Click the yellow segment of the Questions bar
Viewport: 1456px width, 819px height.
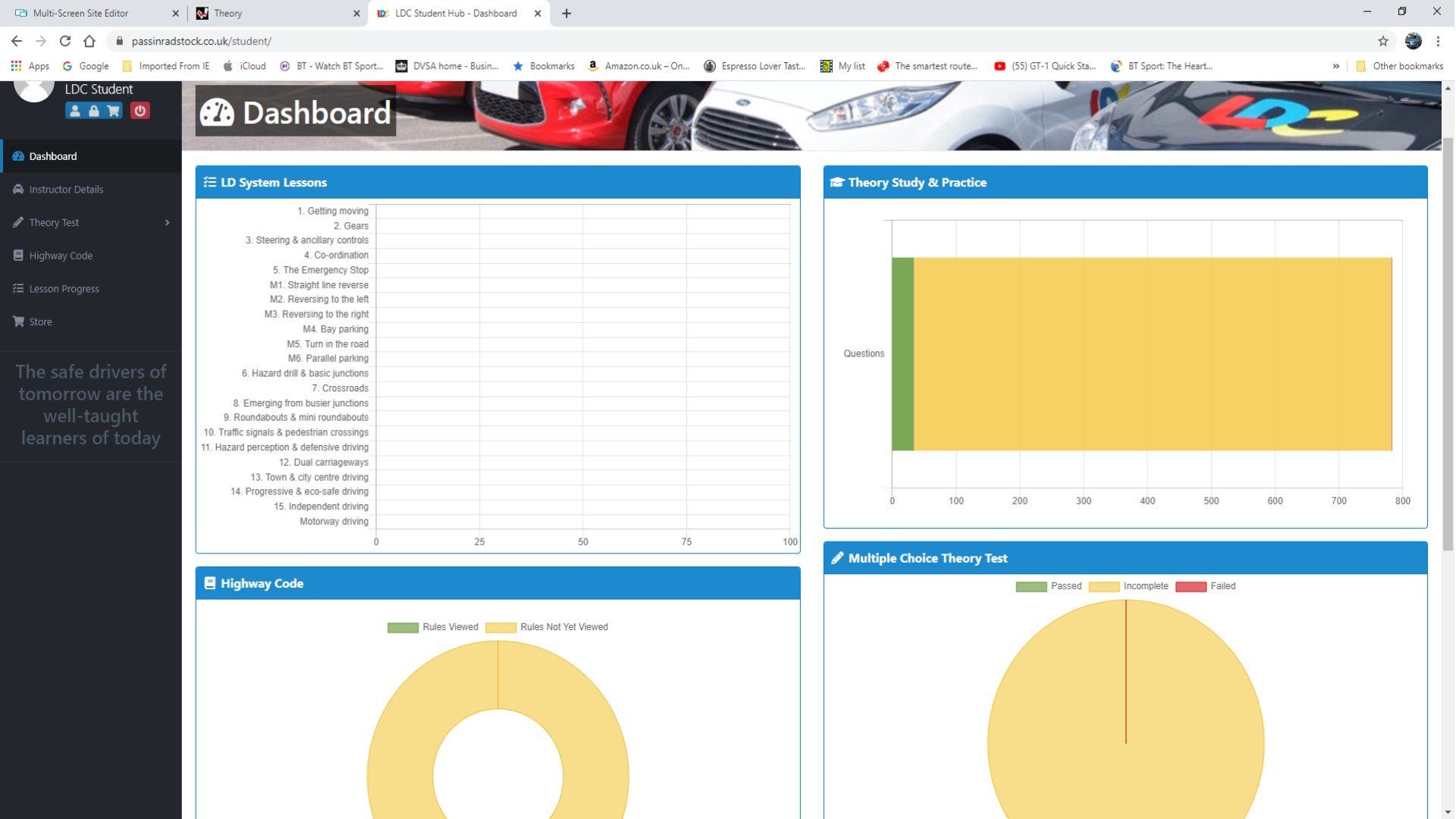[x=1153, y=354]
